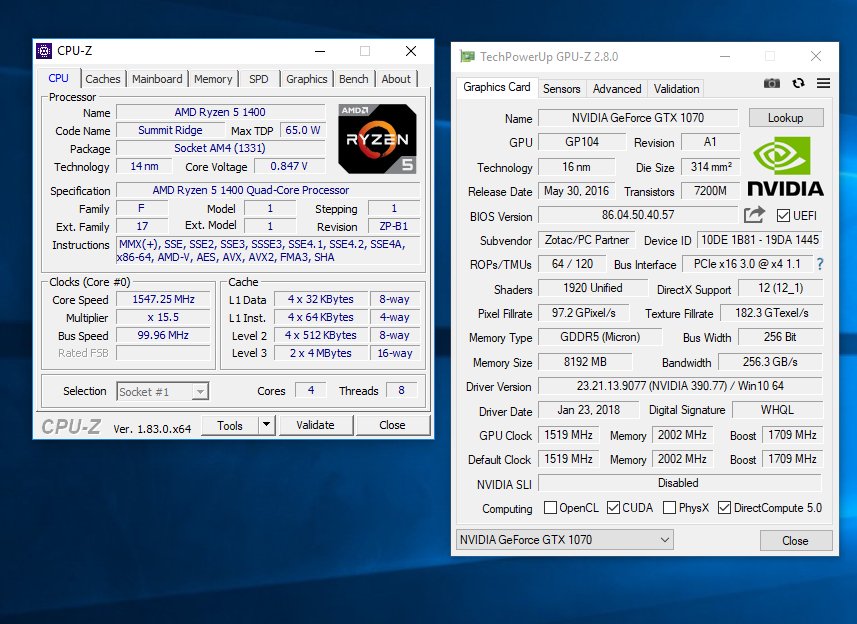Switch to the Mainboard tab
The height and width of the screenshot is (624, 857).
(157, 79)
